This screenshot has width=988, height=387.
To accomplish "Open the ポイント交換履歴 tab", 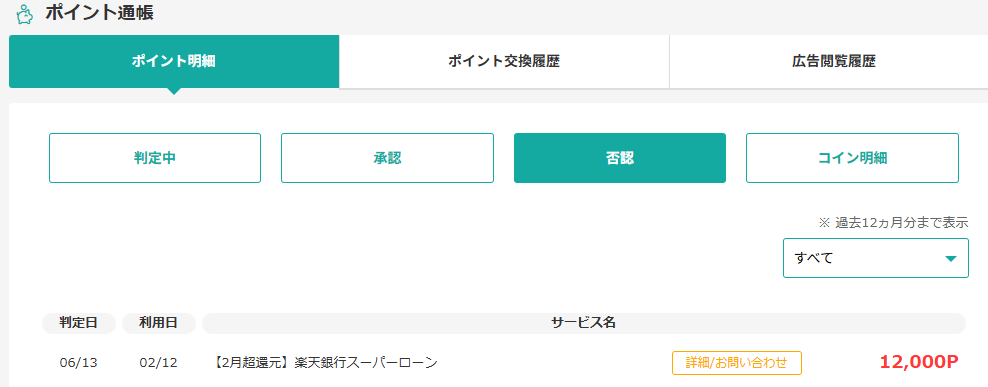I will (504, 62).
